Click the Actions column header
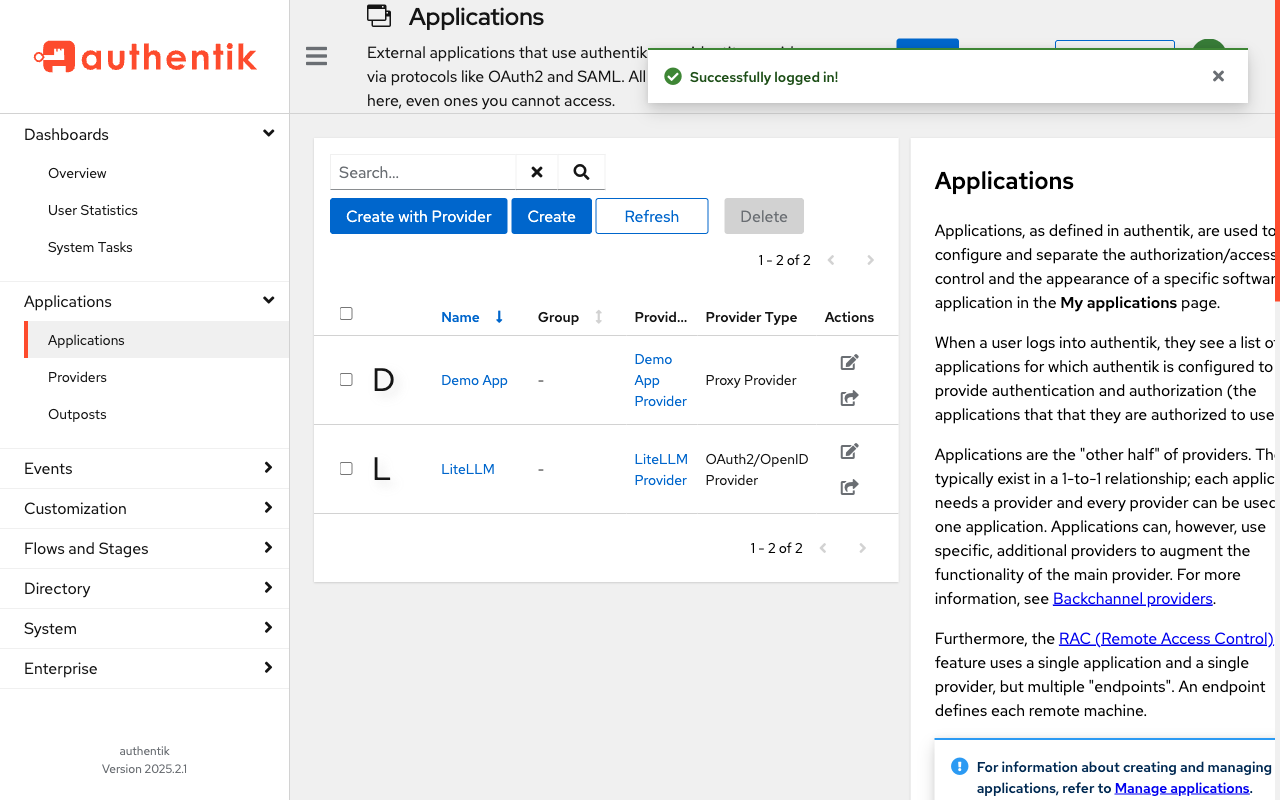Screen dimensions: 1280x800 (x=849, y=317)
